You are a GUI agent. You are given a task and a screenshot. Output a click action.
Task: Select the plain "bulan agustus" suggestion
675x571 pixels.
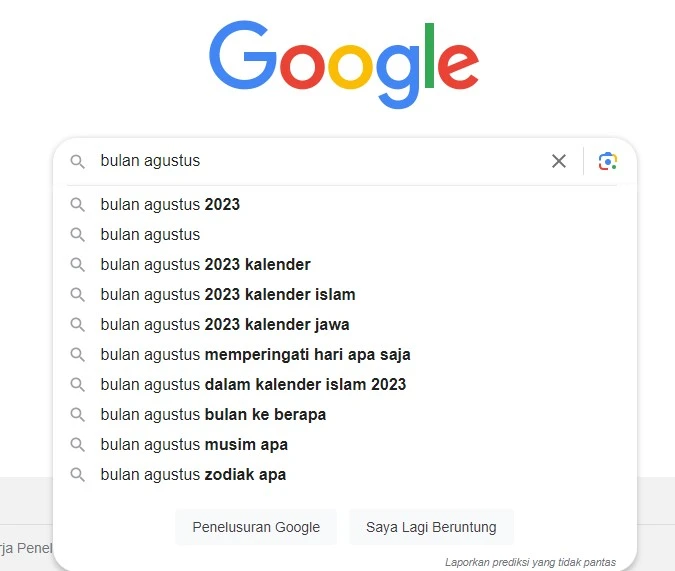[150, 235]
